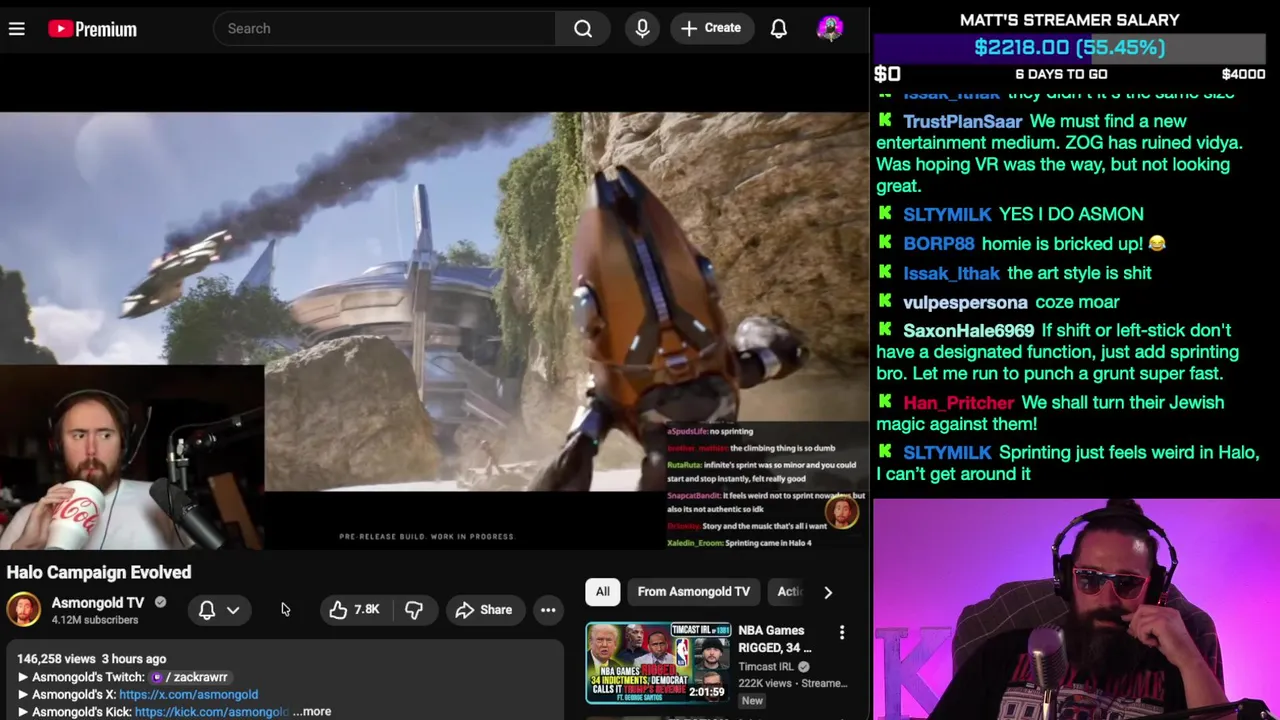This screenshot has width=1280, height=720.
Task: Click chat username vulpespersona
Action: point(965,302)
